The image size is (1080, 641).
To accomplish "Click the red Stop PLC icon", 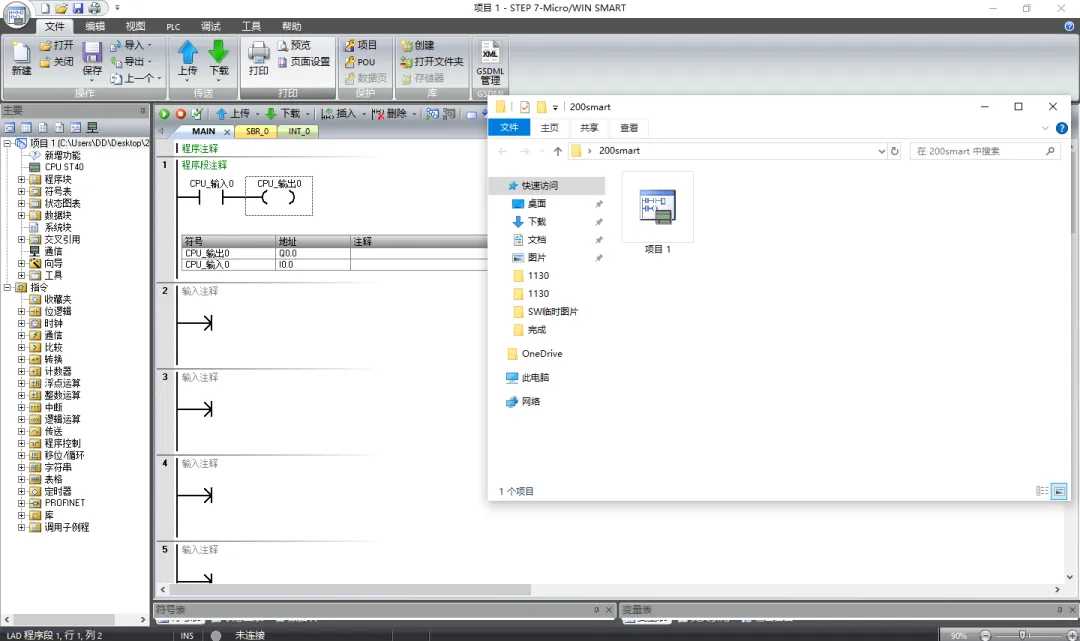I will [180, 114].
